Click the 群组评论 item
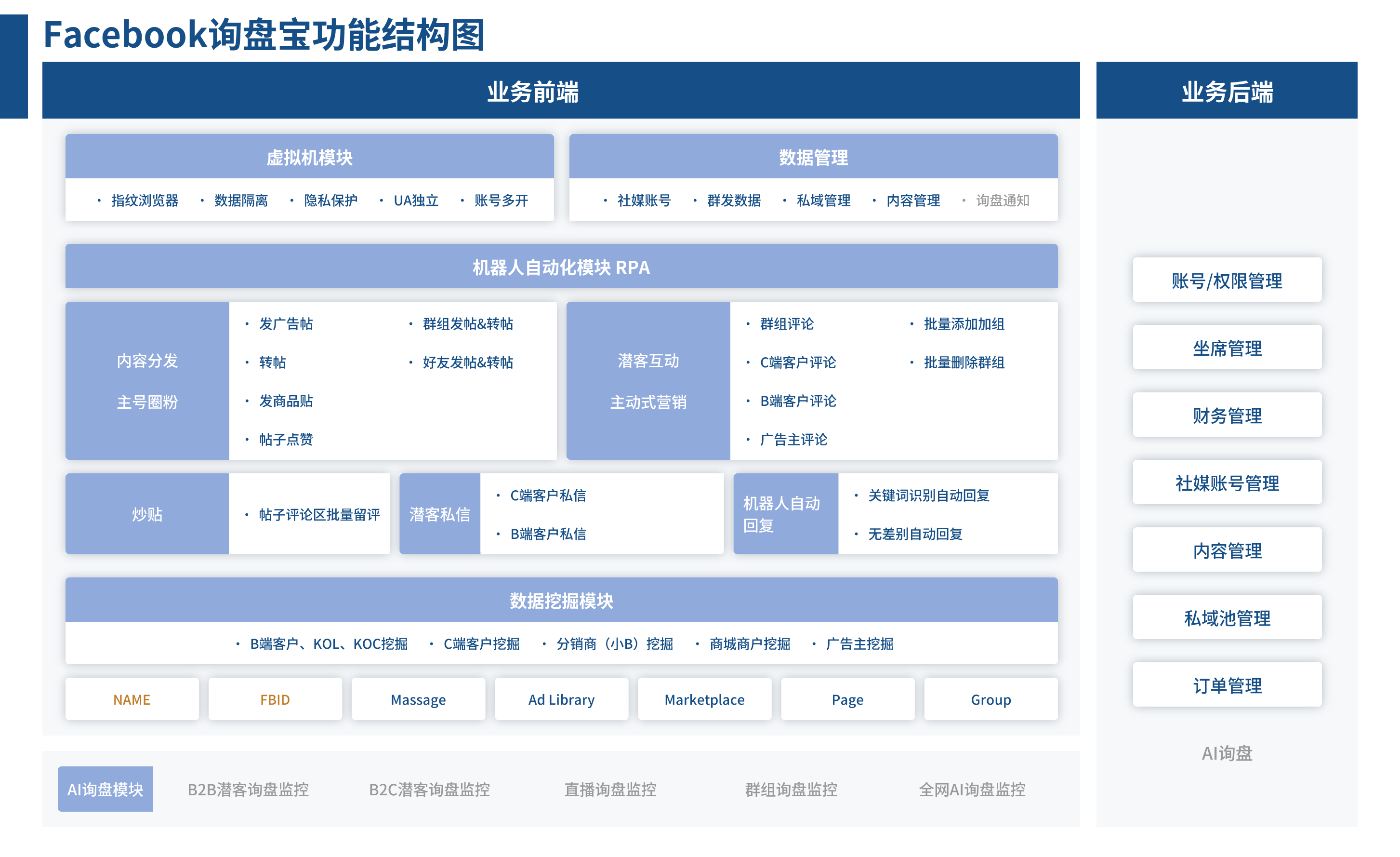 787,324
